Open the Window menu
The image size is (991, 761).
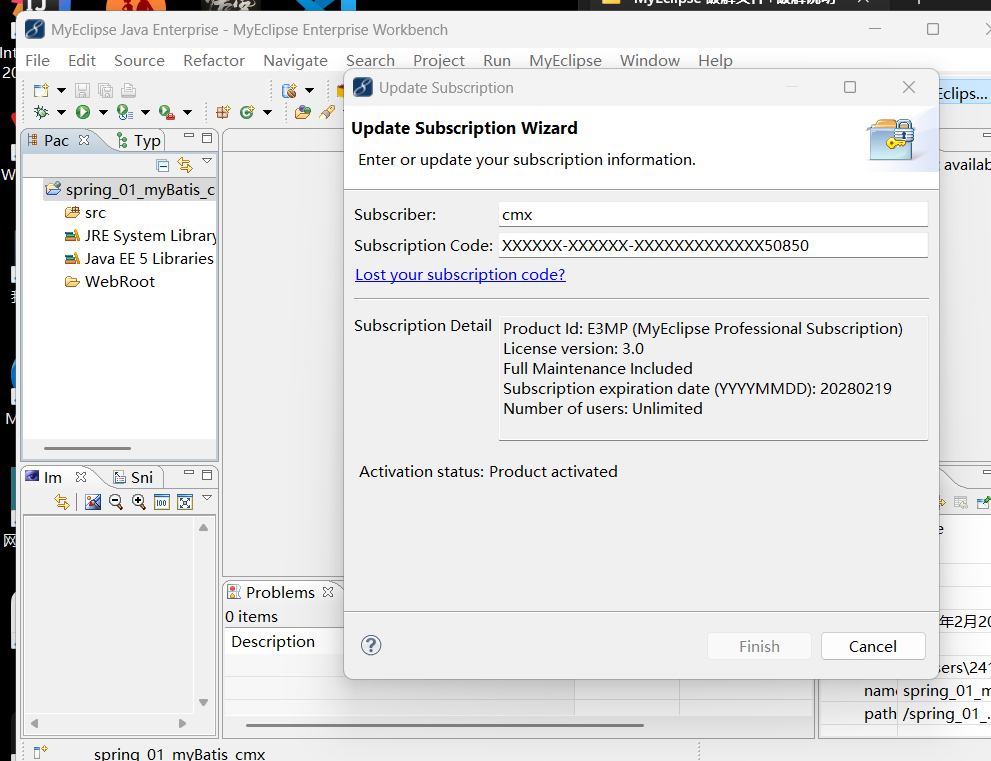650,61
